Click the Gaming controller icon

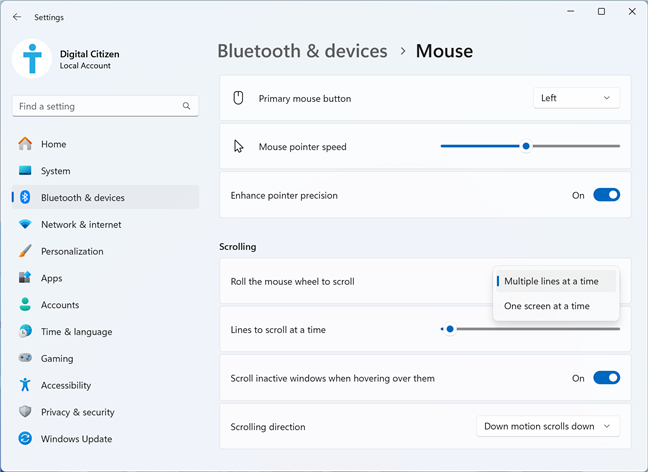point(25,358)
